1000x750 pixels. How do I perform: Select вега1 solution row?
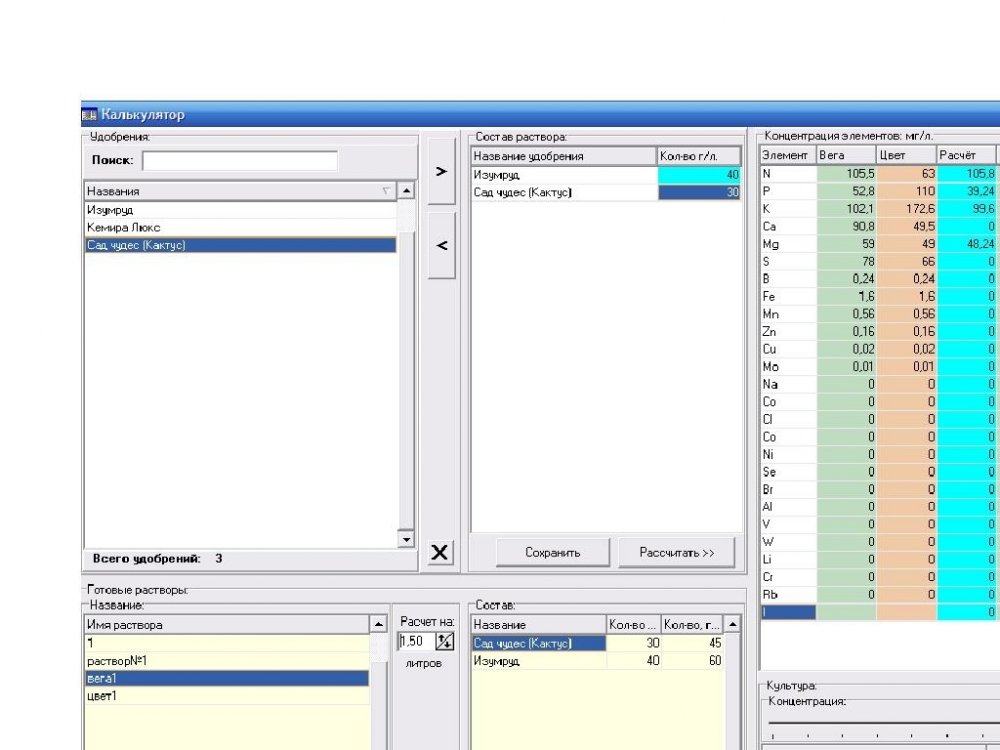[227, 679]
